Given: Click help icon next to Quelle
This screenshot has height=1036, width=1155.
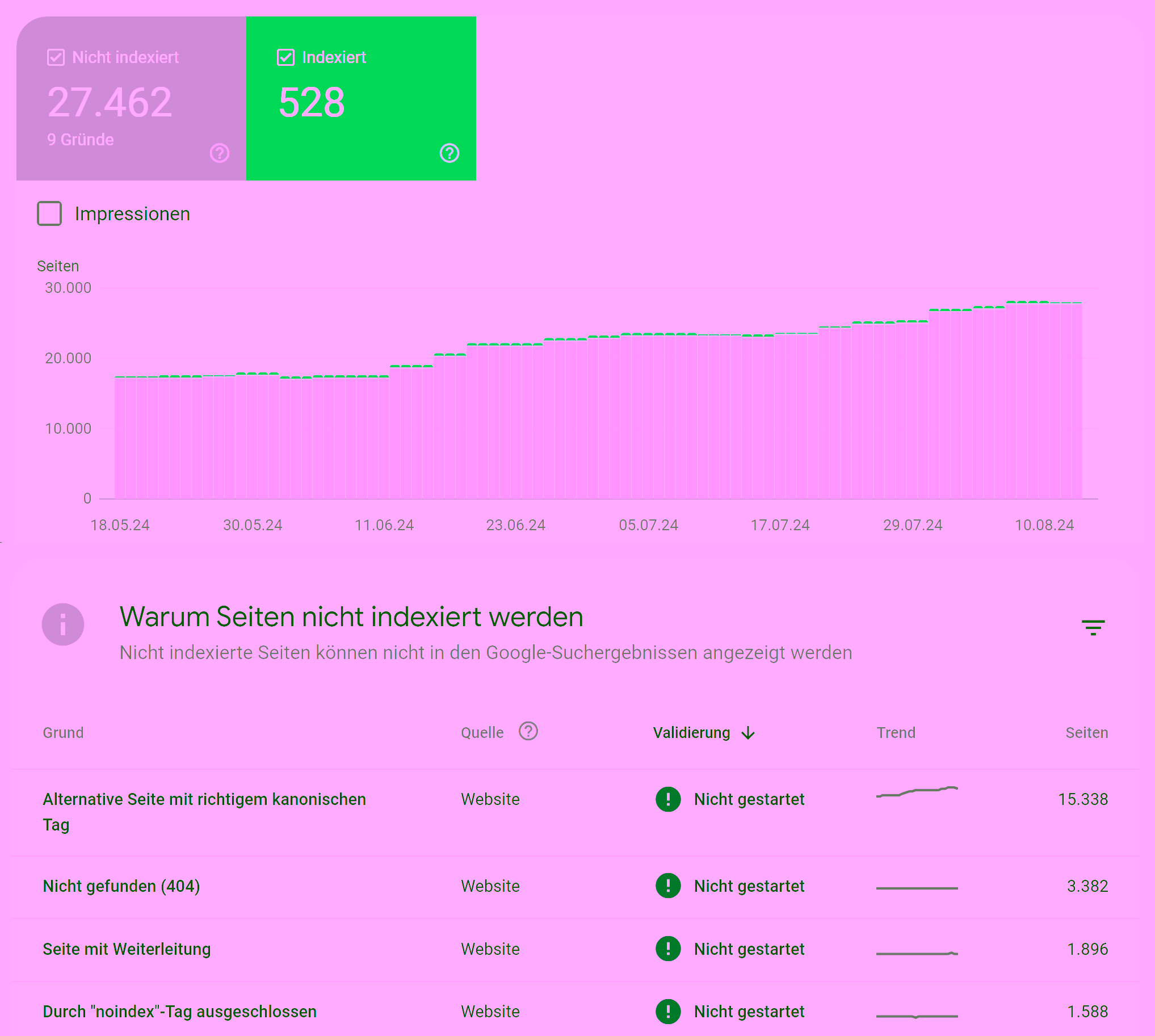Looking at the screenshot, I should 528,732.
